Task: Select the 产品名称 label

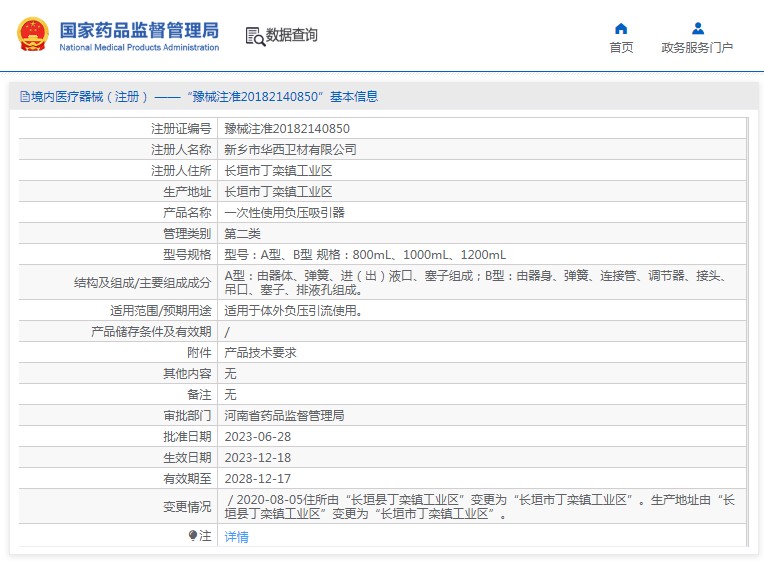Action: click(x=187, y=213)
